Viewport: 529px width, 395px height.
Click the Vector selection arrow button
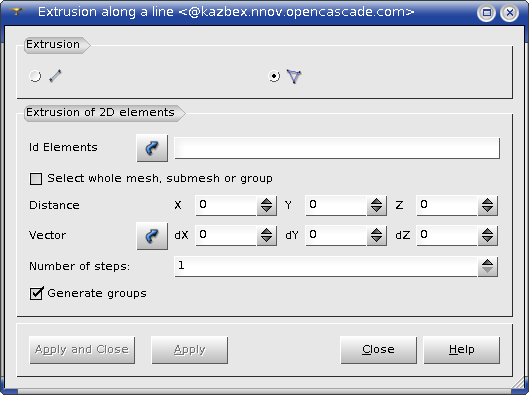pyautogui.click(x=152, y=236)
